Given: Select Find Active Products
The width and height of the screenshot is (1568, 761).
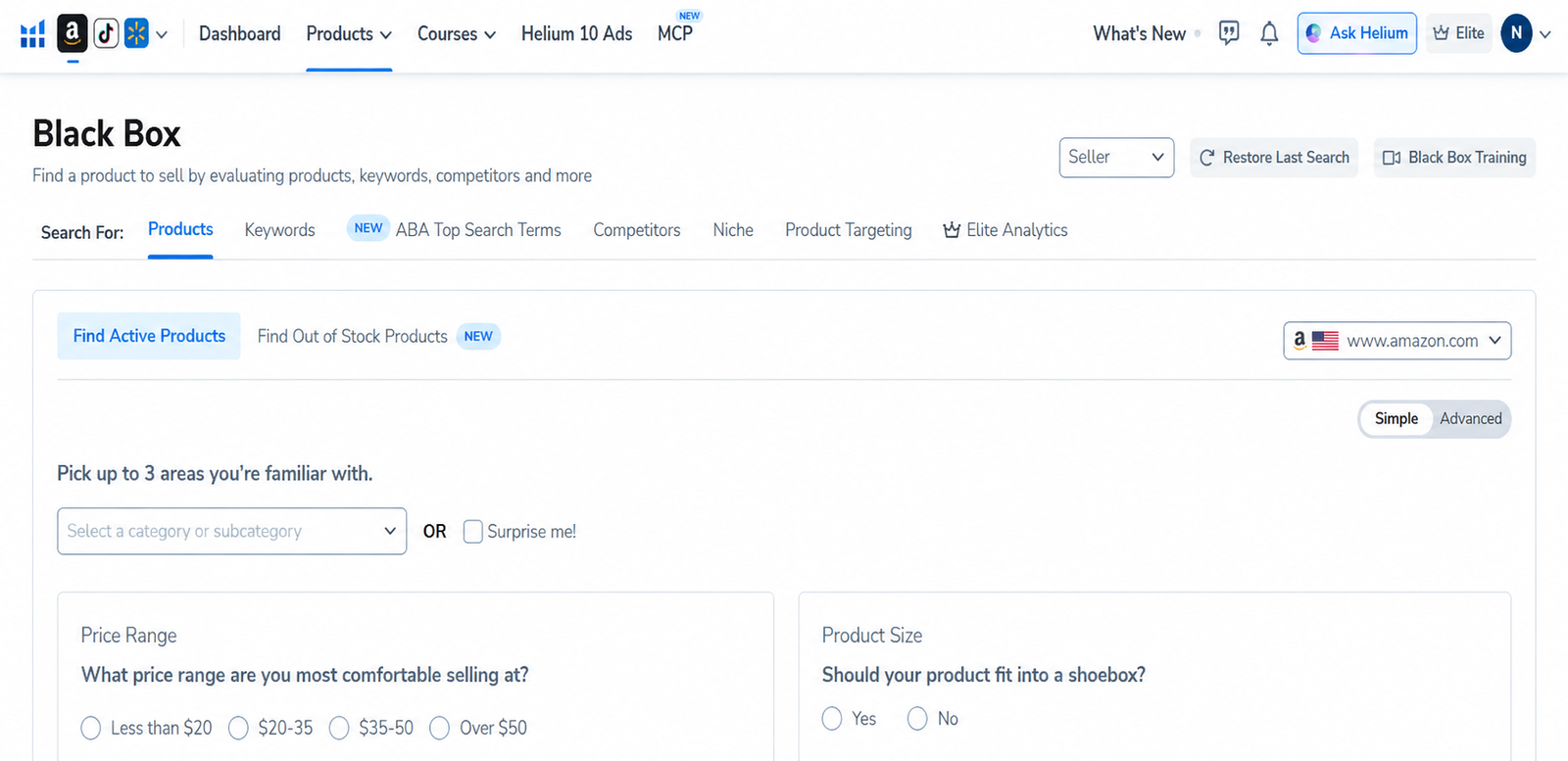Looking at the screenshot, I should pos(149,336).
